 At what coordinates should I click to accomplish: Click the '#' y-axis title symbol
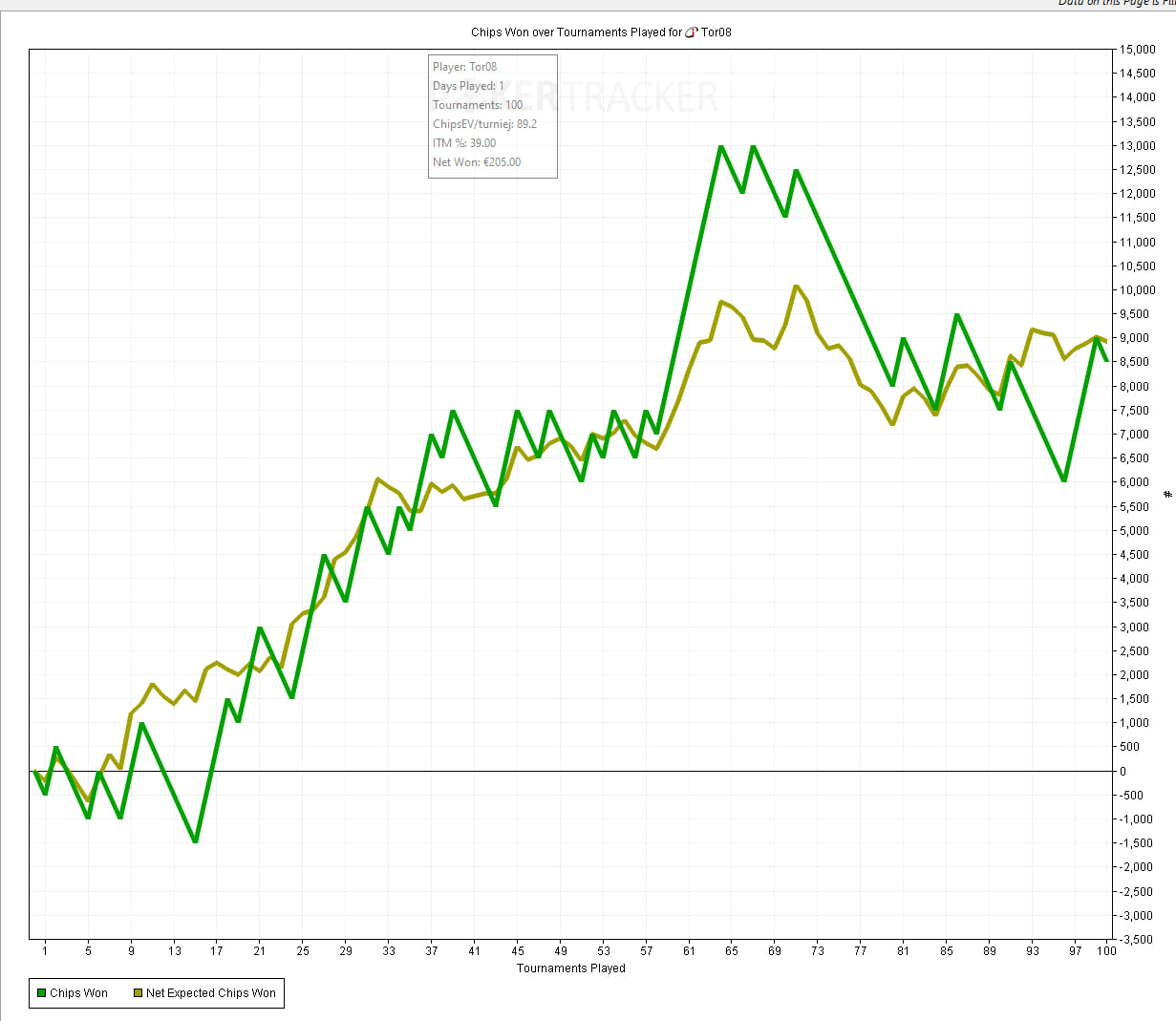[x=1167, y=494]
